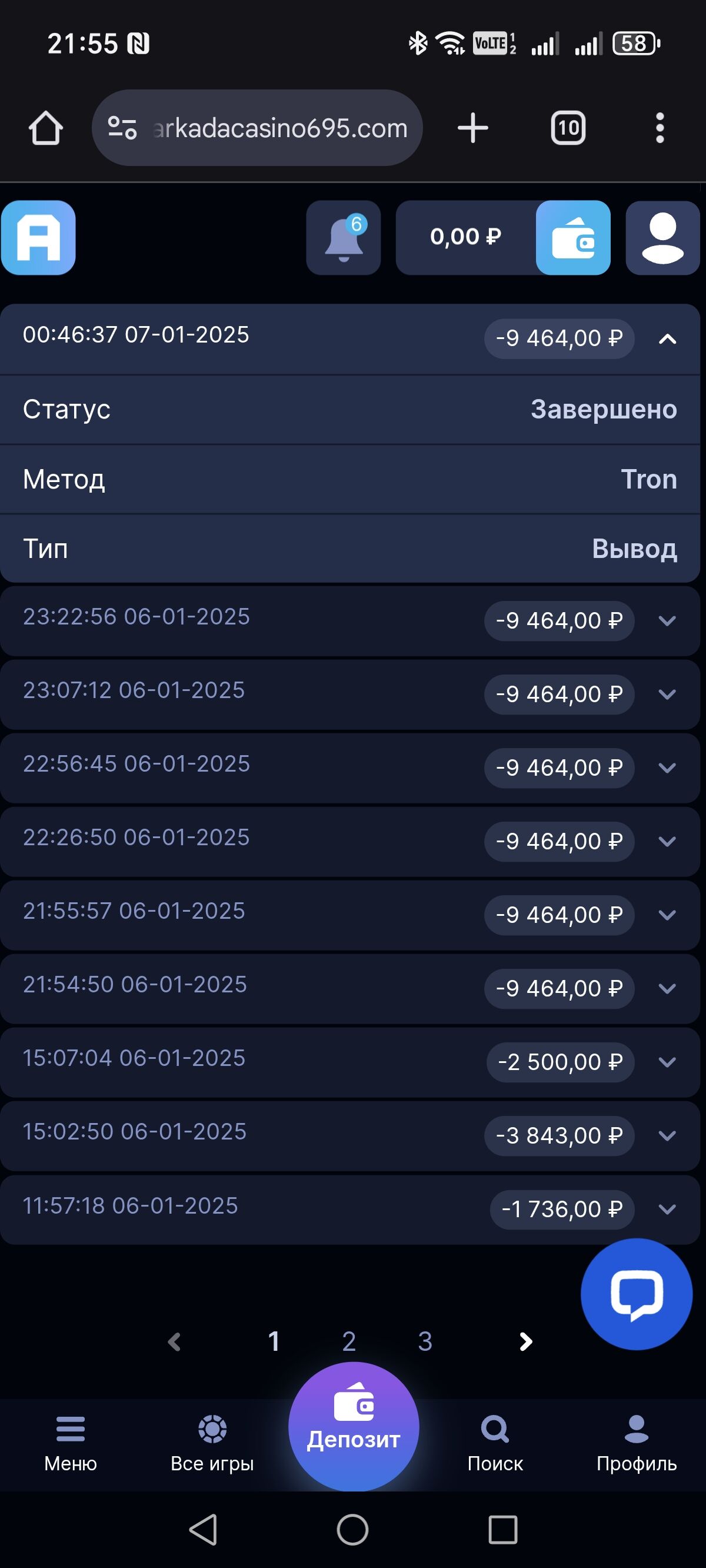The width and height of the screenshot is (706, 1568).
Task: Open the user avatar icon
Action: click(x=662, y=237)
